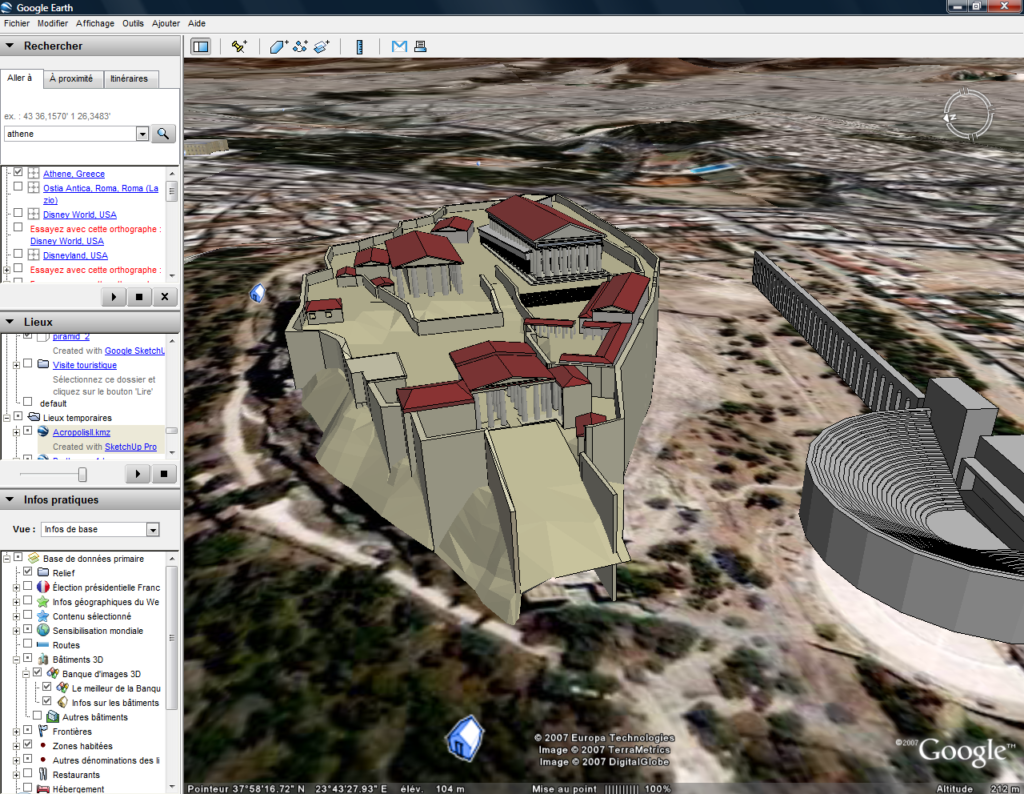1024x794 pixels.
Task: Switch to the À proximité tab
Action: coord(71,78)
